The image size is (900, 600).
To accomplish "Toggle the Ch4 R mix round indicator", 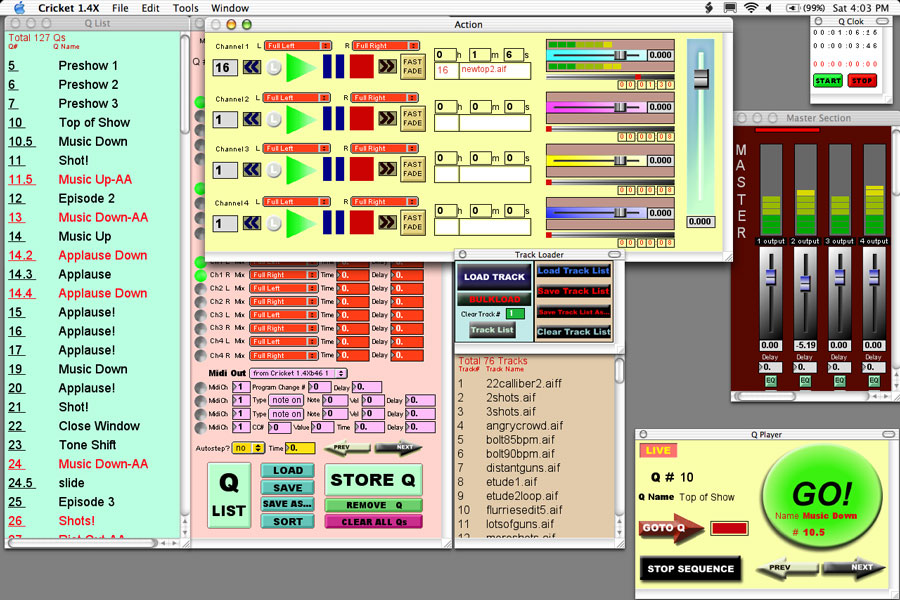I will (200, 354).
